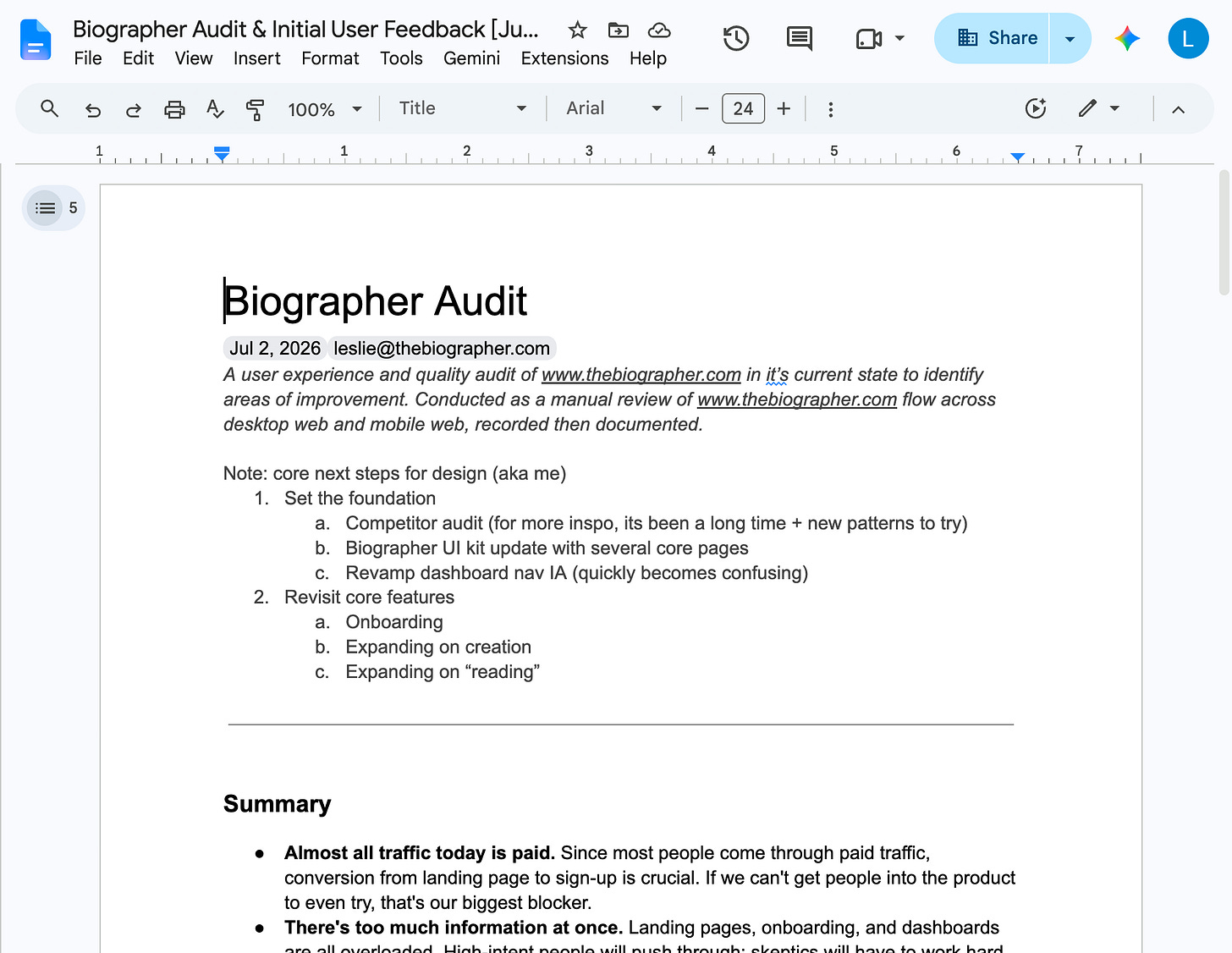
Task: Open the File menu
Action: pos(88,58)
